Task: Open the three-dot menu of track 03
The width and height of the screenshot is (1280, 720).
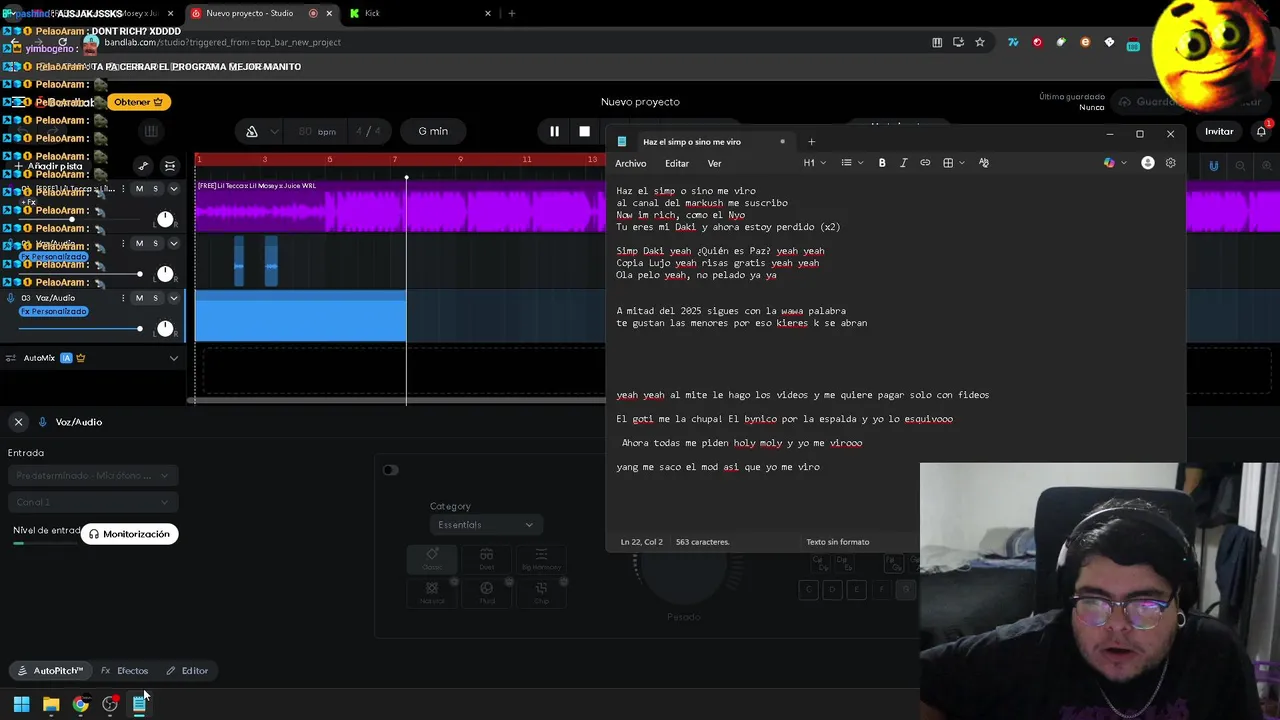Action: coord(123,298)
